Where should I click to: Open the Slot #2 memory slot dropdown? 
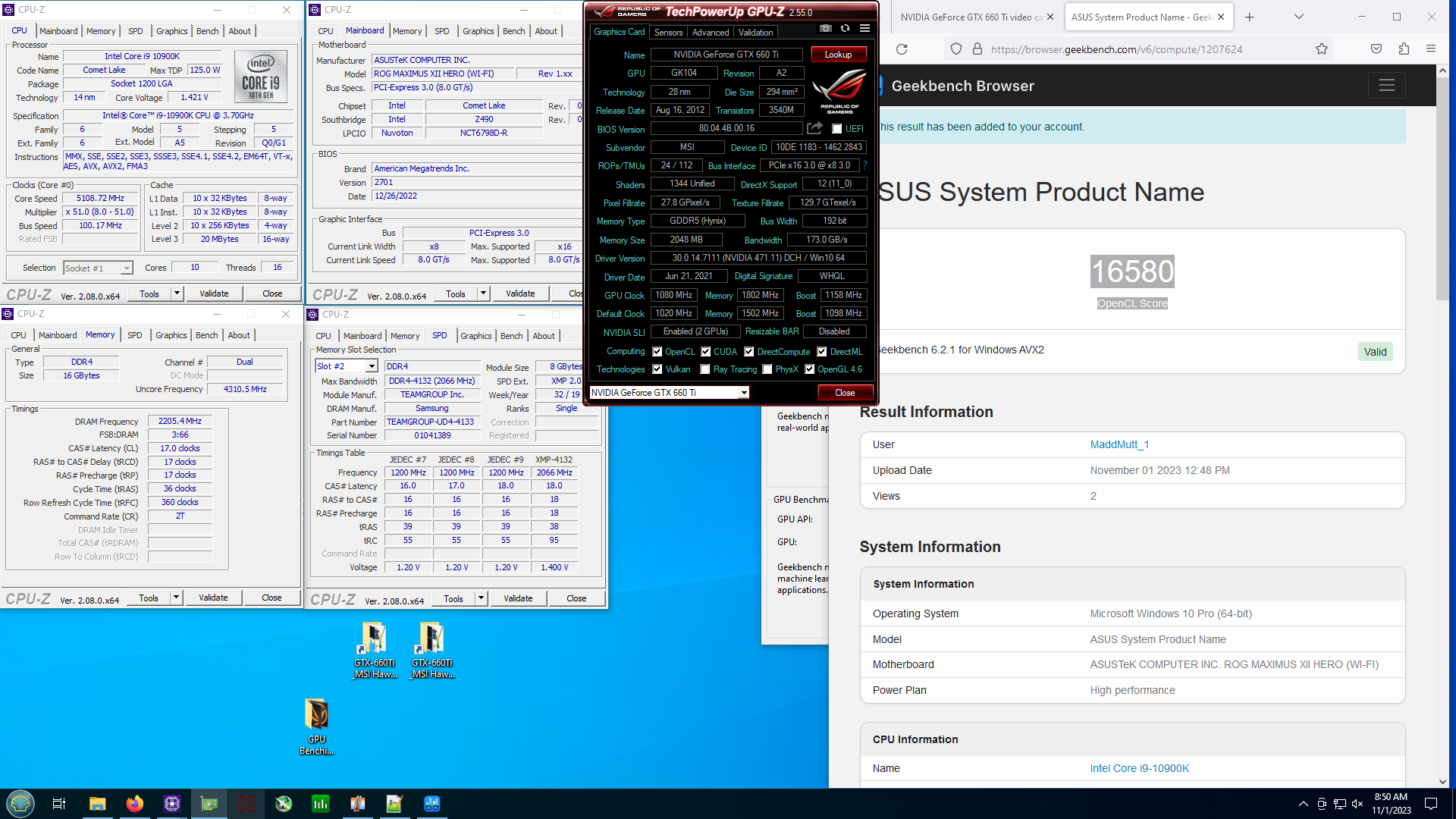[x=347, y=366]
